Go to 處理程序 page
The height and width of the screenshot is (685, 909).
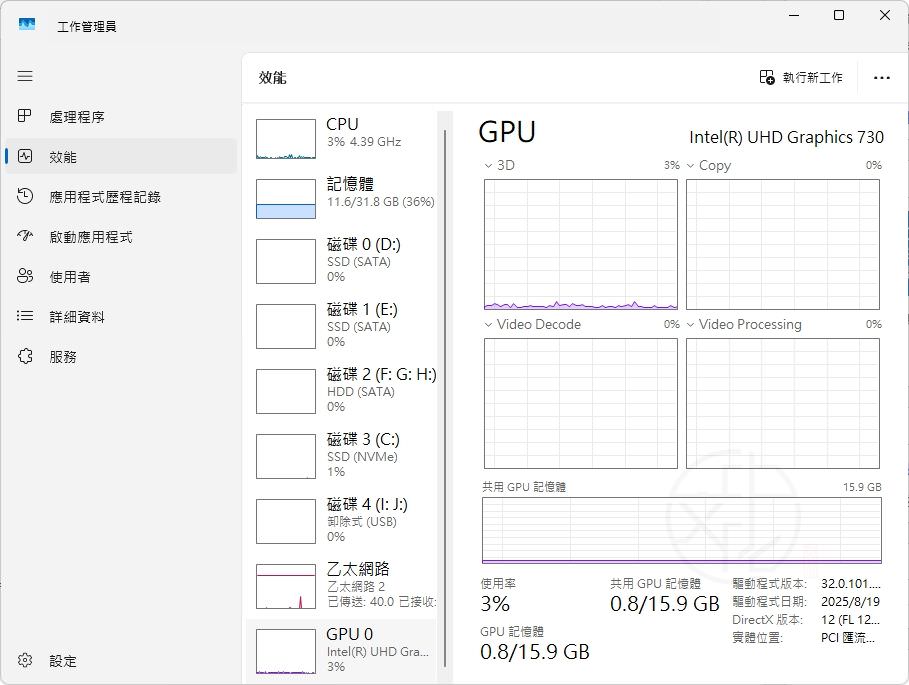121,116
